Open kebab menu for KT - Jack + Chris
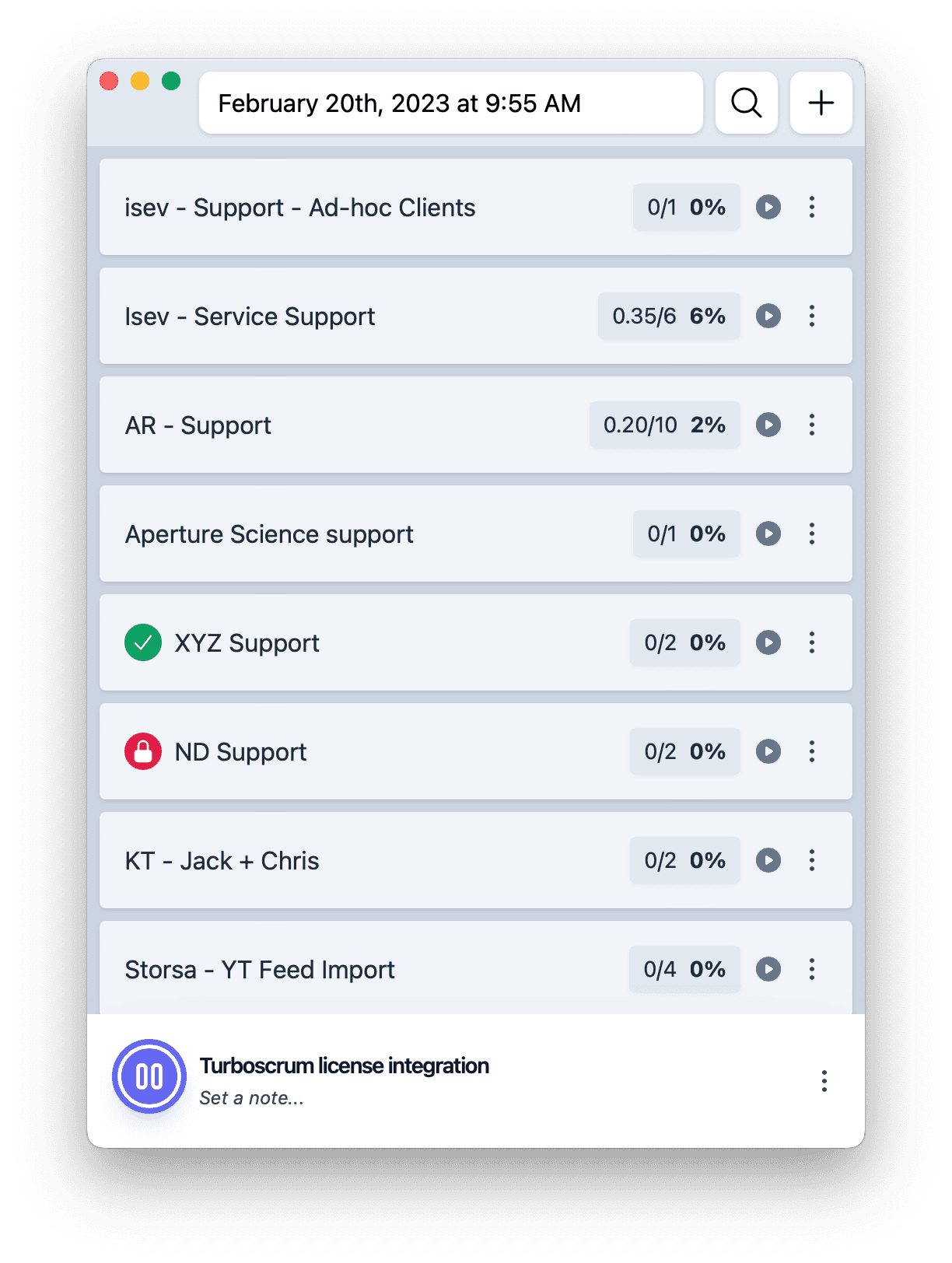Viewport: 952px width, 1263px height. pyautogui.click(x=812, y=860)
